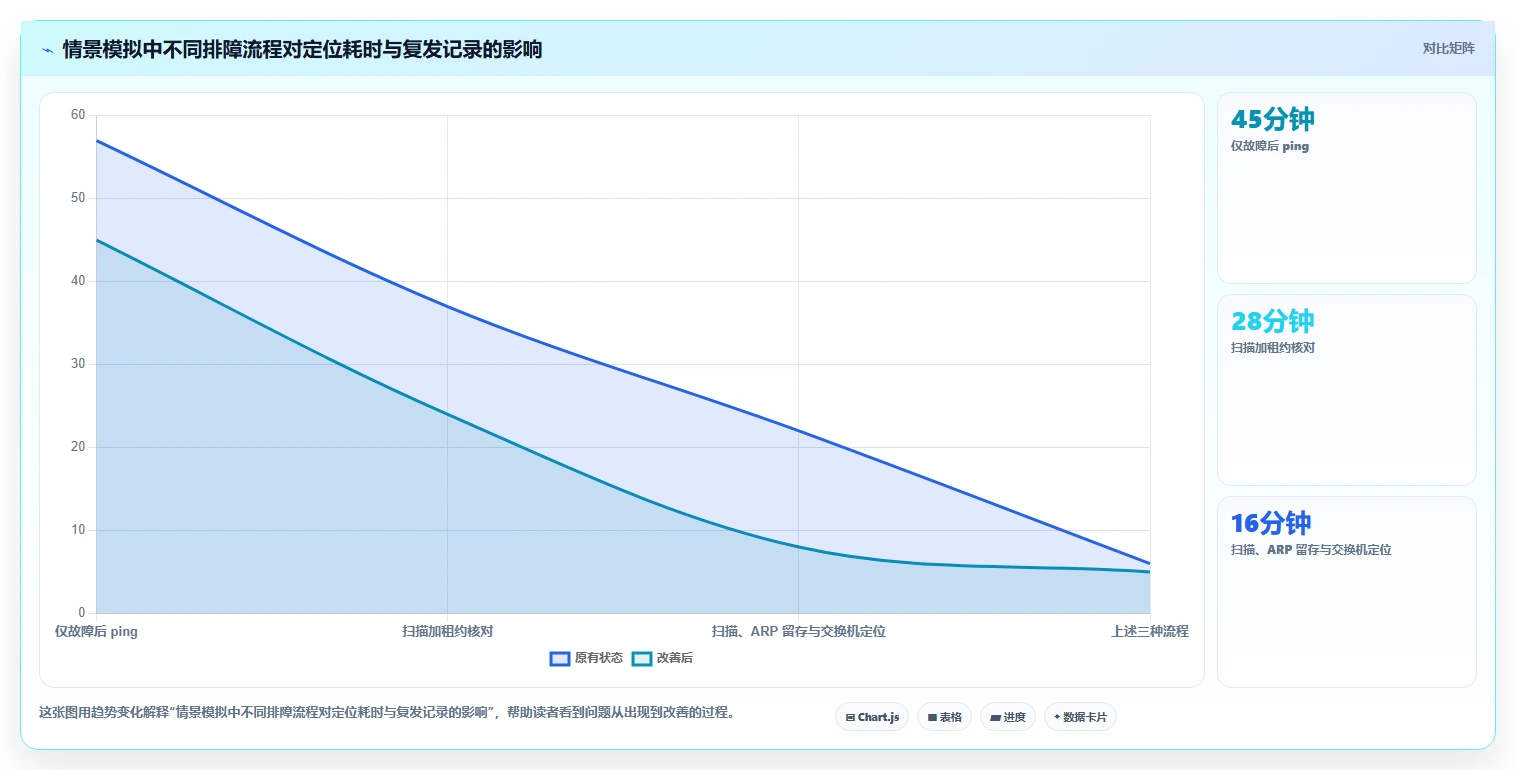
Task: Click the icon in the 表格 chip
Action: point(932,717)
